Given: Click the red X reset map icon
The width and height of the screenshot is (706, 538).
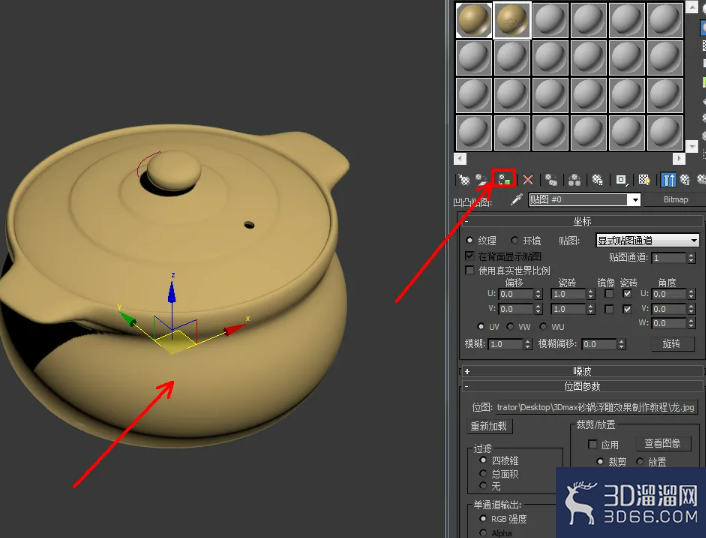Looking at the screenshot, I should coord(528,180).
